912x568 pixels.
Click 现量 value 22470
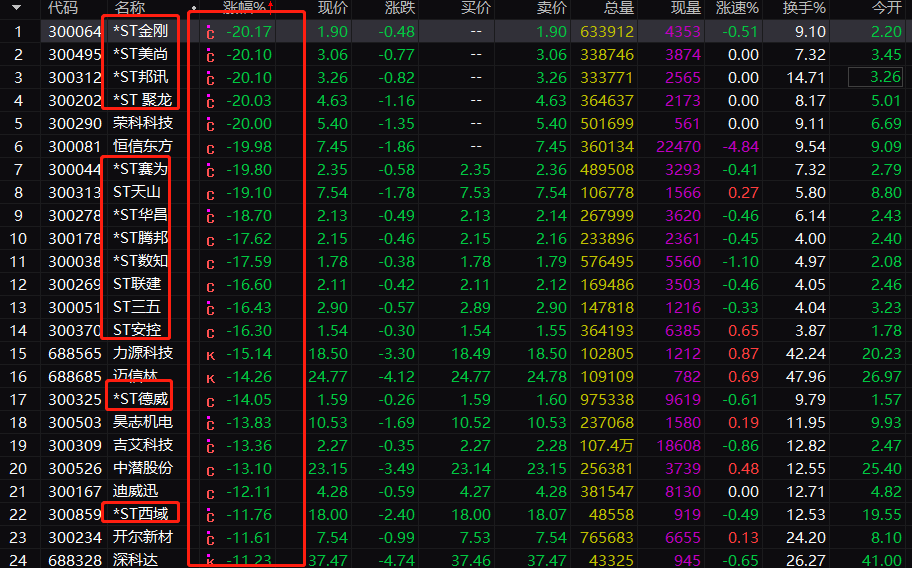[678, 146]
